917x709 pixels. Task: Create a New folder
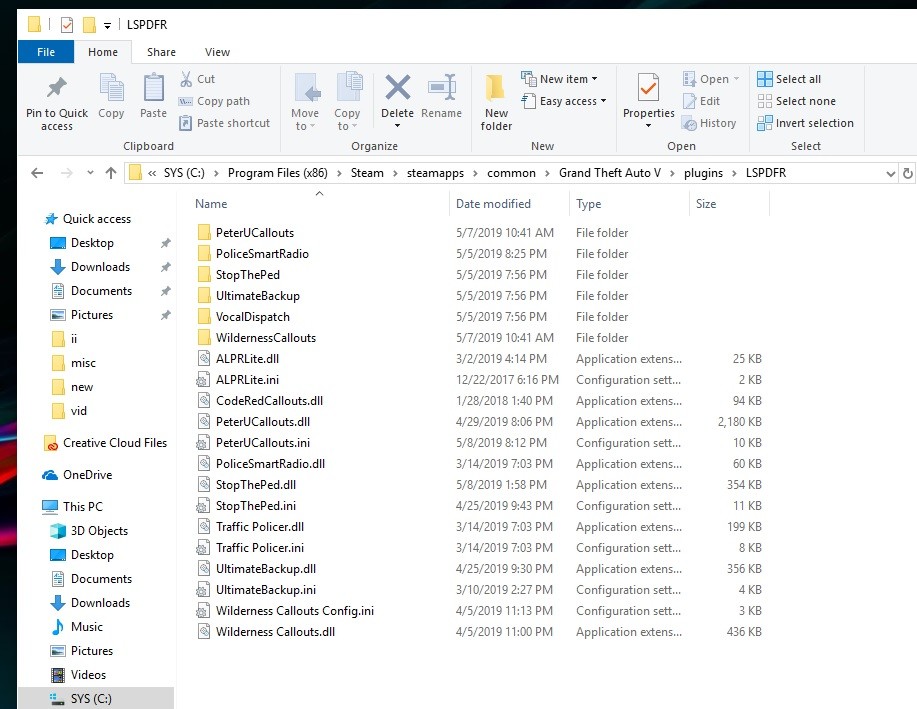tap(496, 102)
